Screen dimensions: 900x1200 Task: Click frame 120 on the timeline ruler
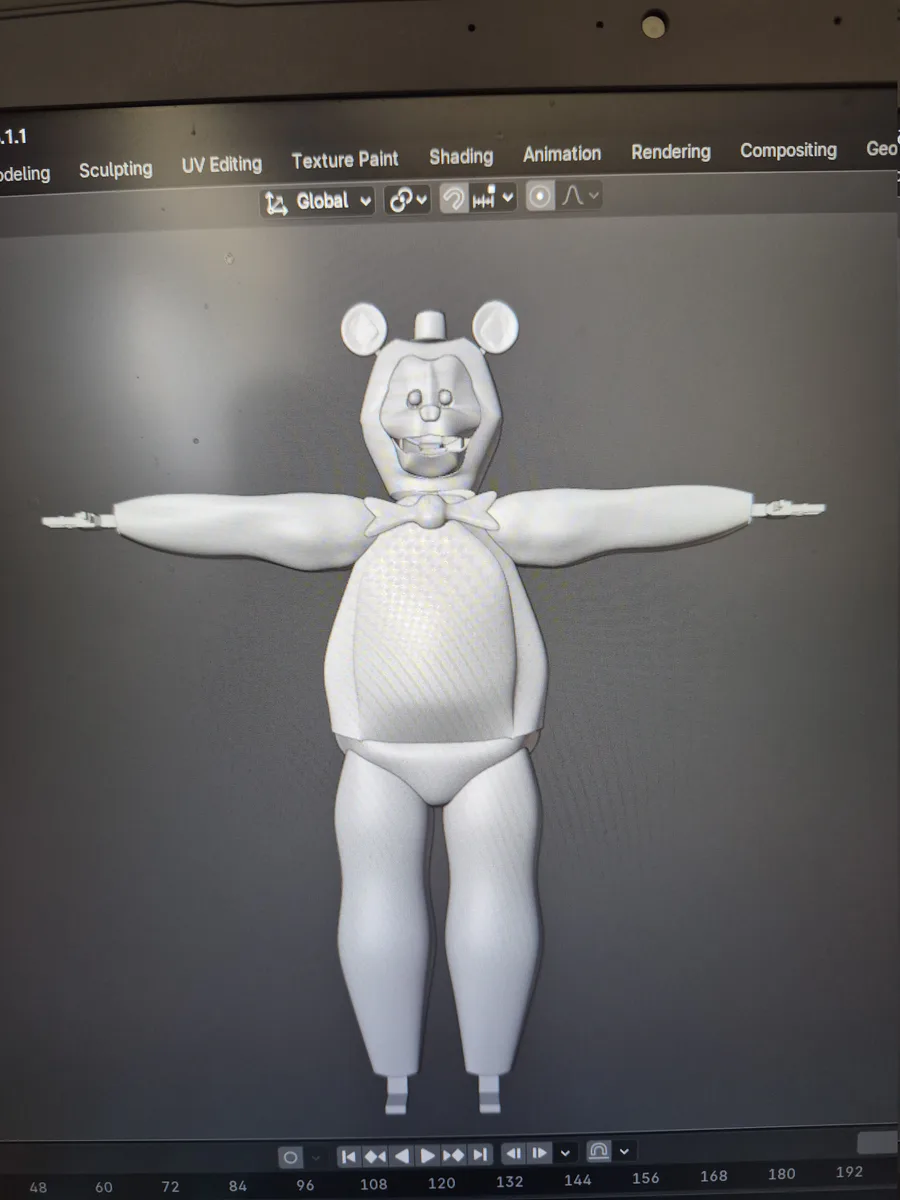pos(441,1183)
